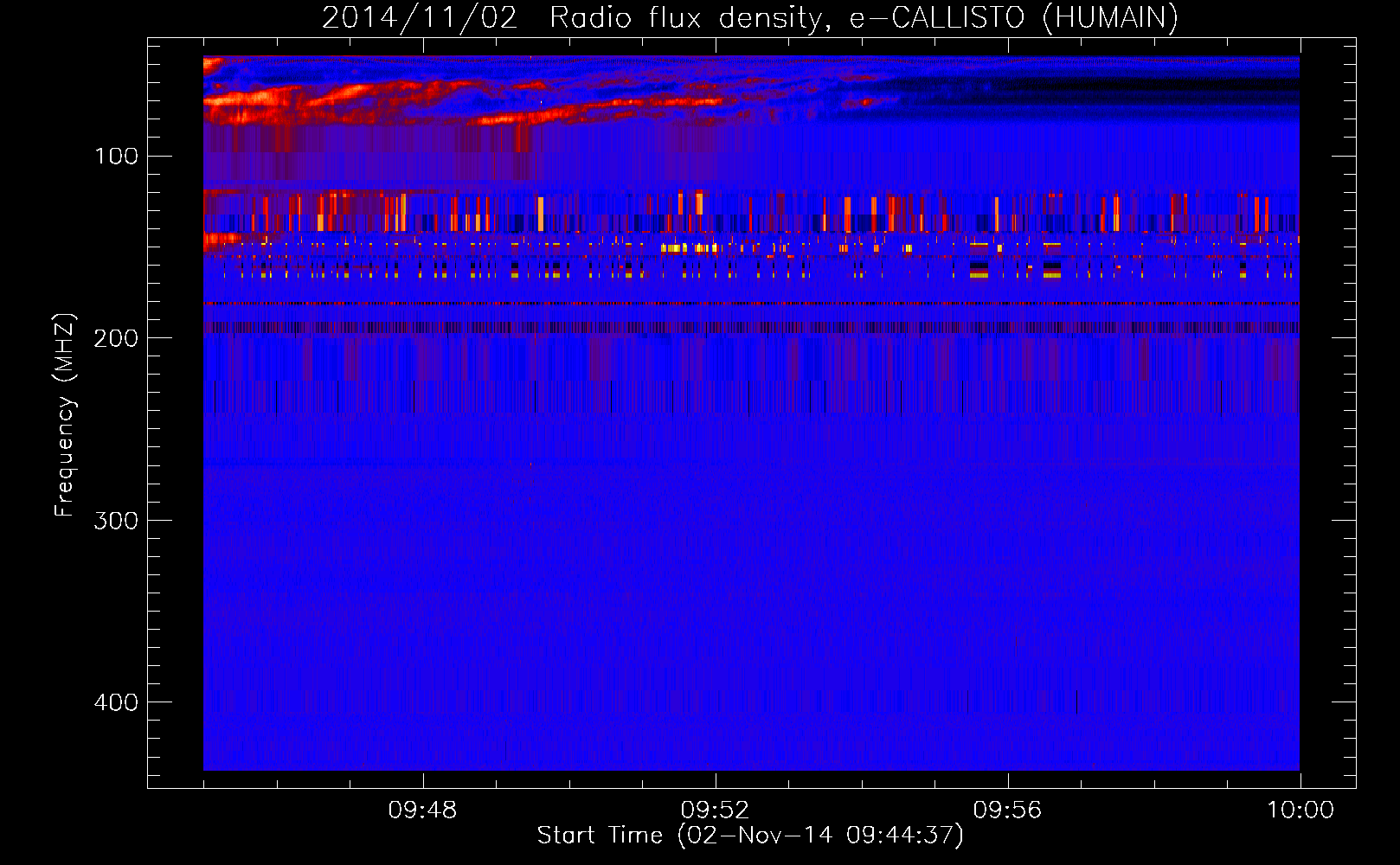Click the '09:52' time tick label

pos(716,811)
